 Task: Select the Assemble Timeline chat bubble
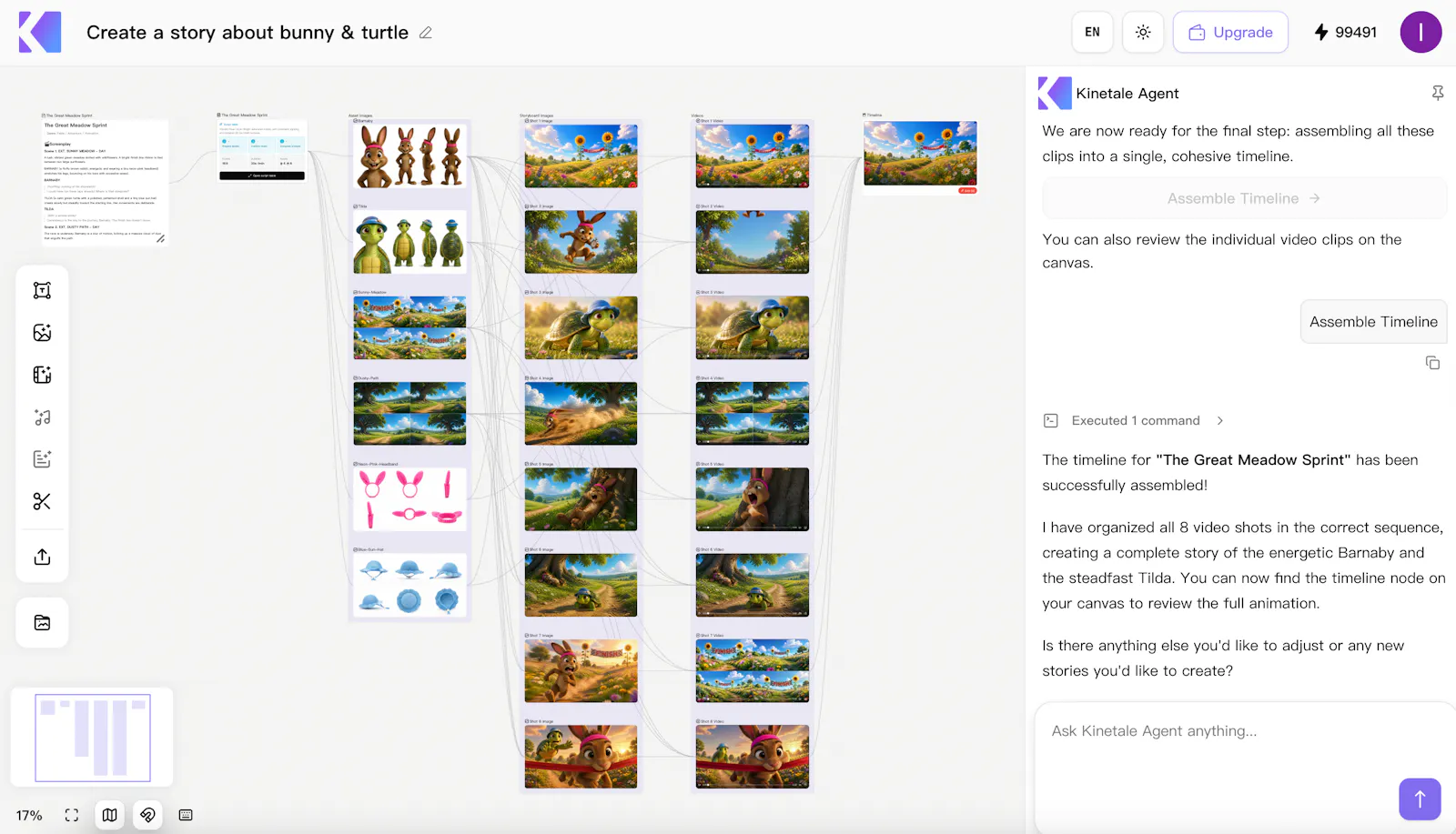tap(1373, 322)
